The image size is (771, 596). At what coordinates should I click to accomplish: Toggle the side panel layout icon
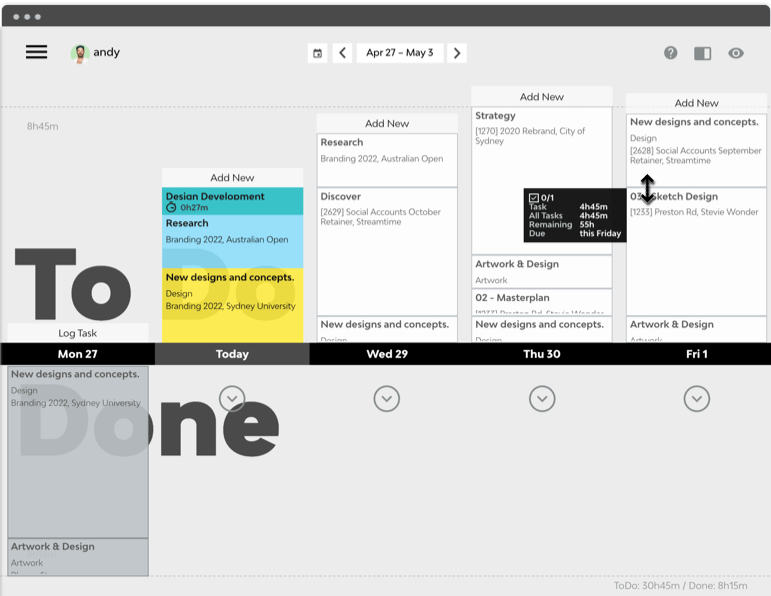pyautogui.click(x=703, y=53)
